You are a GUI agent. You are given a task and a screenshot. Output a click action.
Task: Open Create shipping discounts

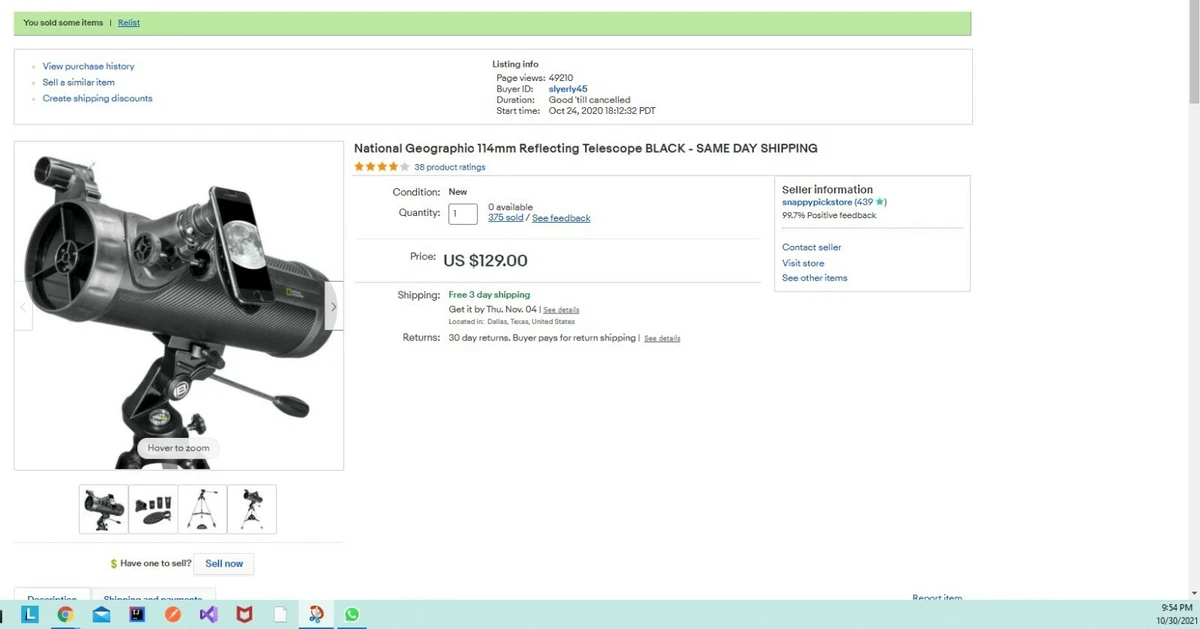pyautogui.click(x=98, y=98)
